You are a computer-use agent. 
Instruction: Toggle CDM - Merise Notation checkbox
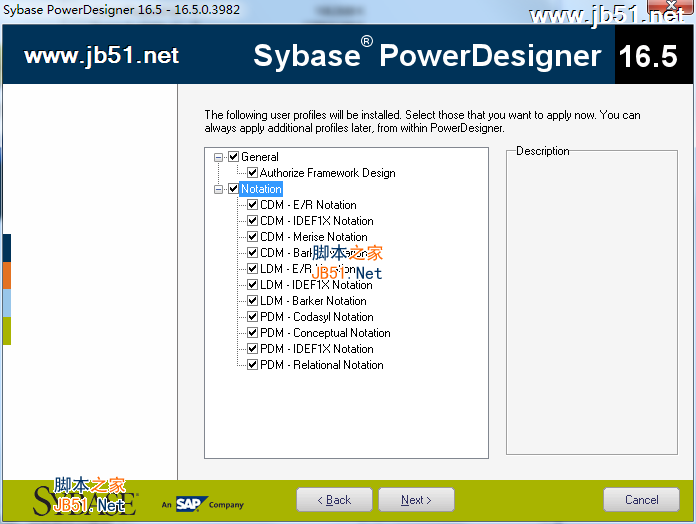click(252, 236)
